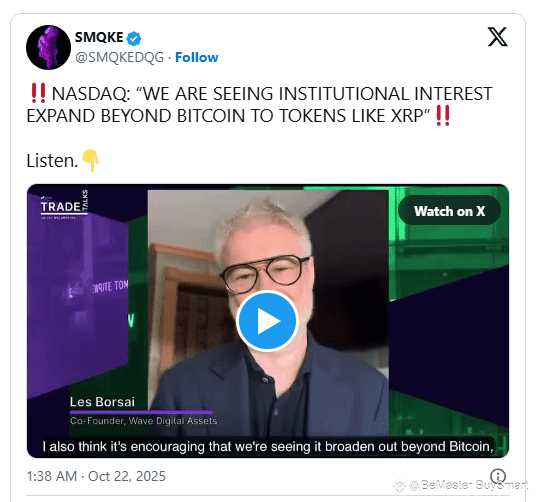
Task: Click the Trade Talks logo in video
Action: point(64,205)
